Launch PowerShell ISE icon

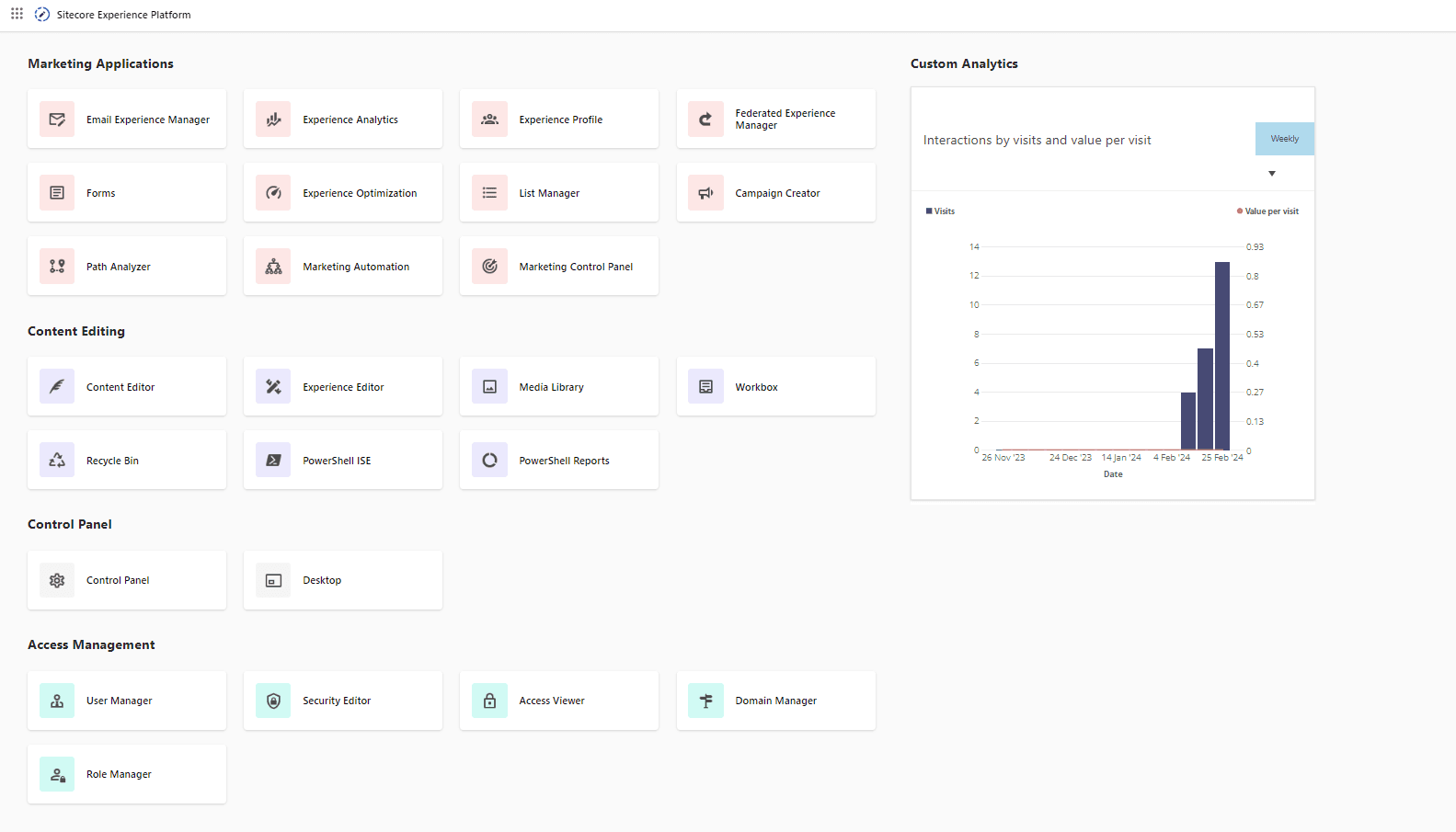click(x=273, y=461)
